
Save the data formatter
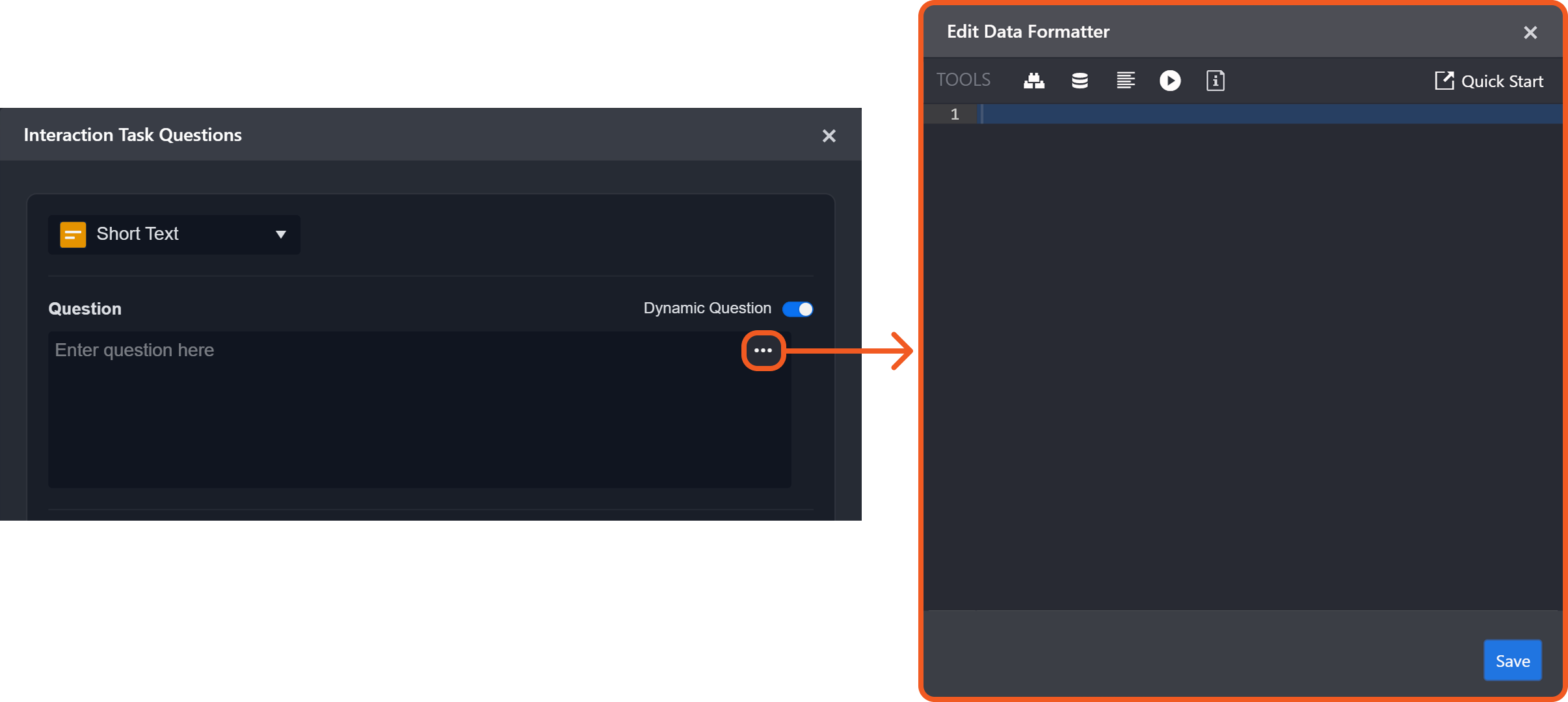[x=1512, y=660]
